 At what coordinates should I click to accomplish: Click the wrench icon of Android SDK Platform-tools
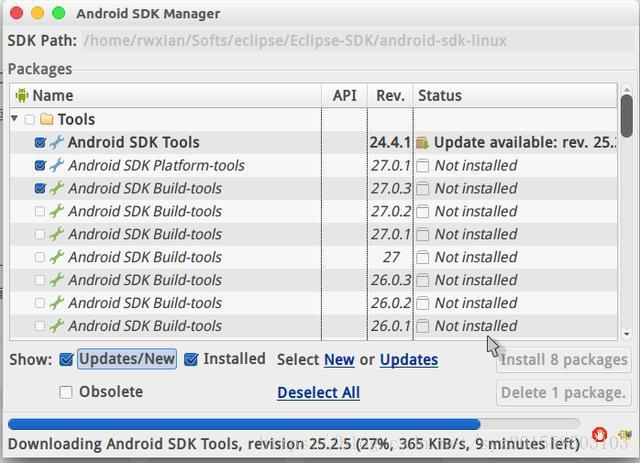pyautogui.click(x=56, y=165)
